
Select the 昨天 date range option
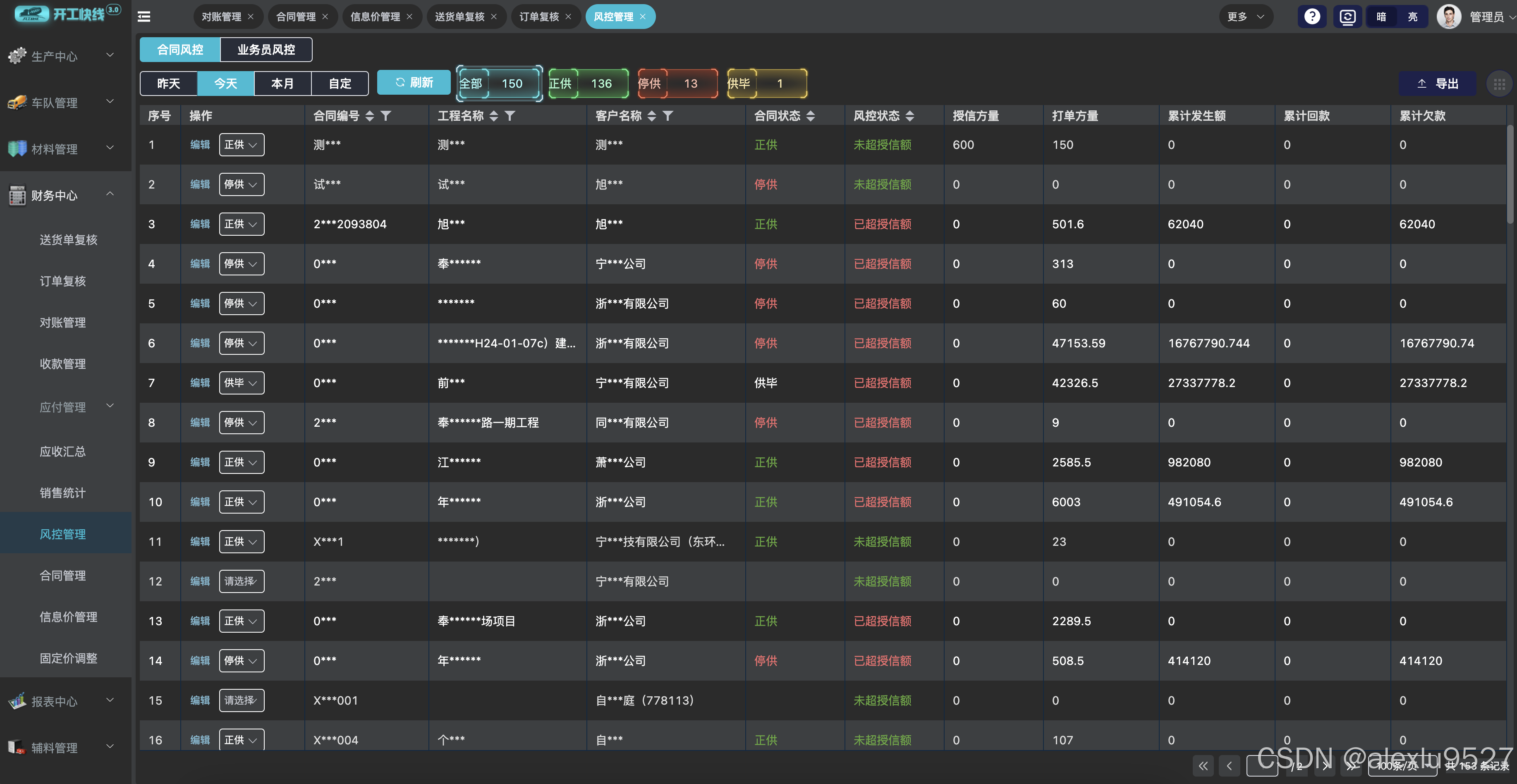tap(168, 84)
